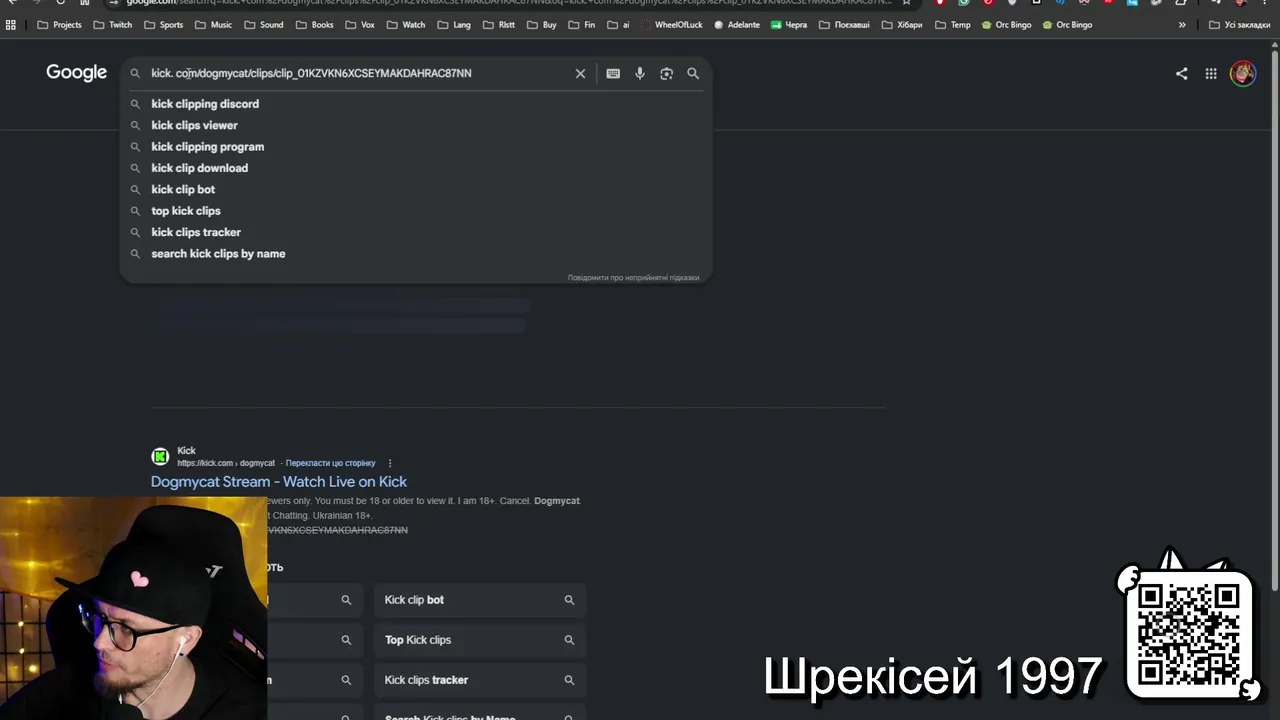1280x720 pixels.
Task: Click the share icon near the Google apps grid
Action: point(1182,73)
